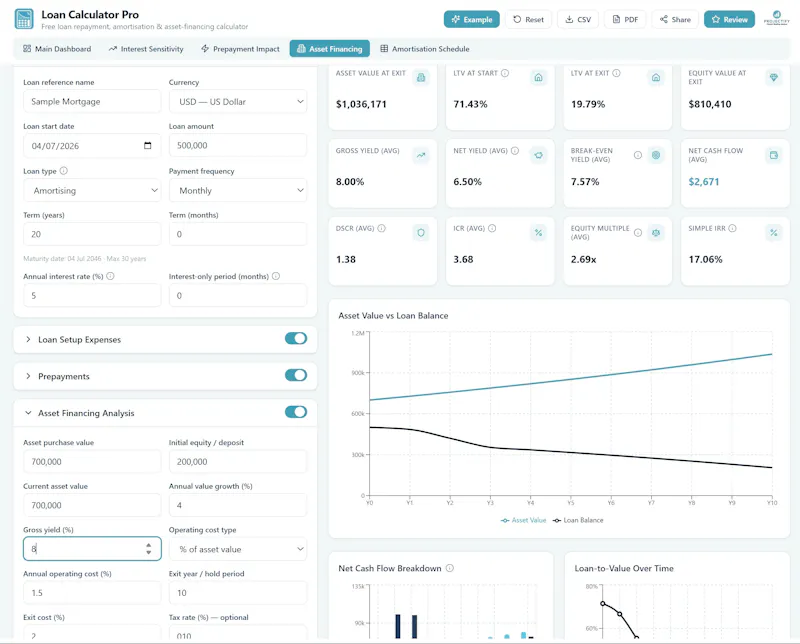Click the Annual interest rate field
The height and width of the screenshot is (644, 800).
[x=92, y=295]
